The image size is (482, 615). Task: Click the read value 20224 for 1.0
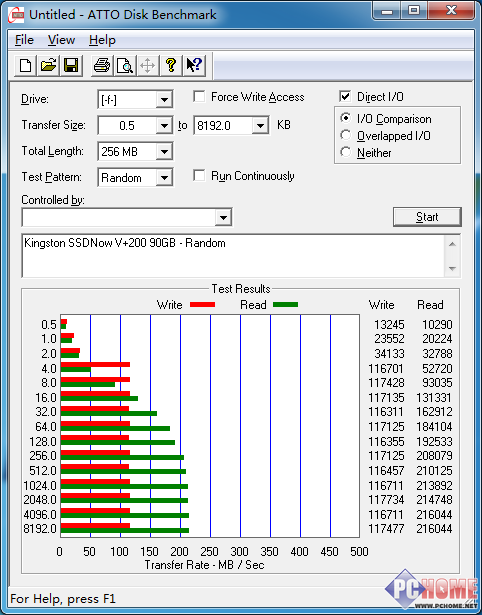(437, 339)
